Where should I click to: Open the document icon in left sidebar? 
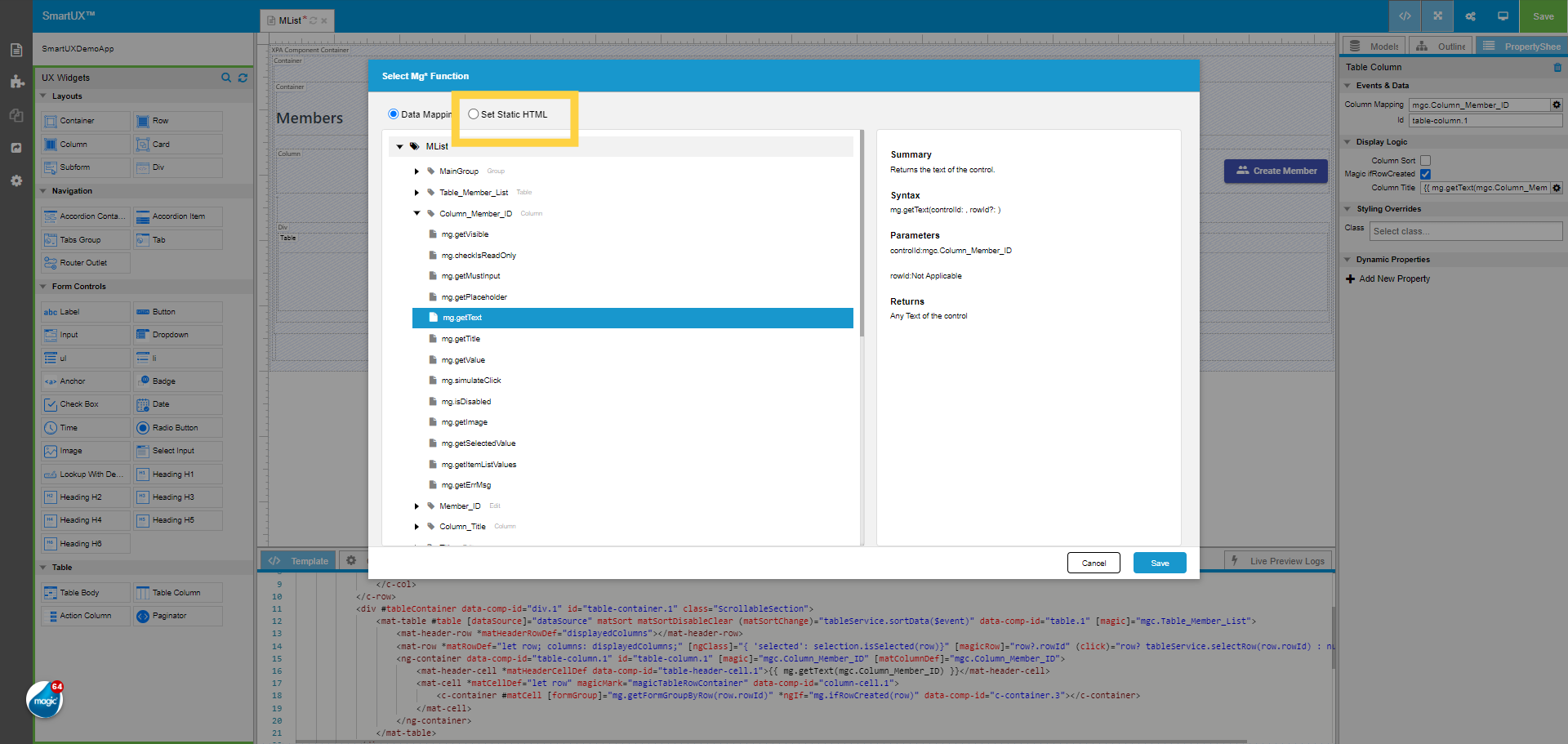click(16, 49)
